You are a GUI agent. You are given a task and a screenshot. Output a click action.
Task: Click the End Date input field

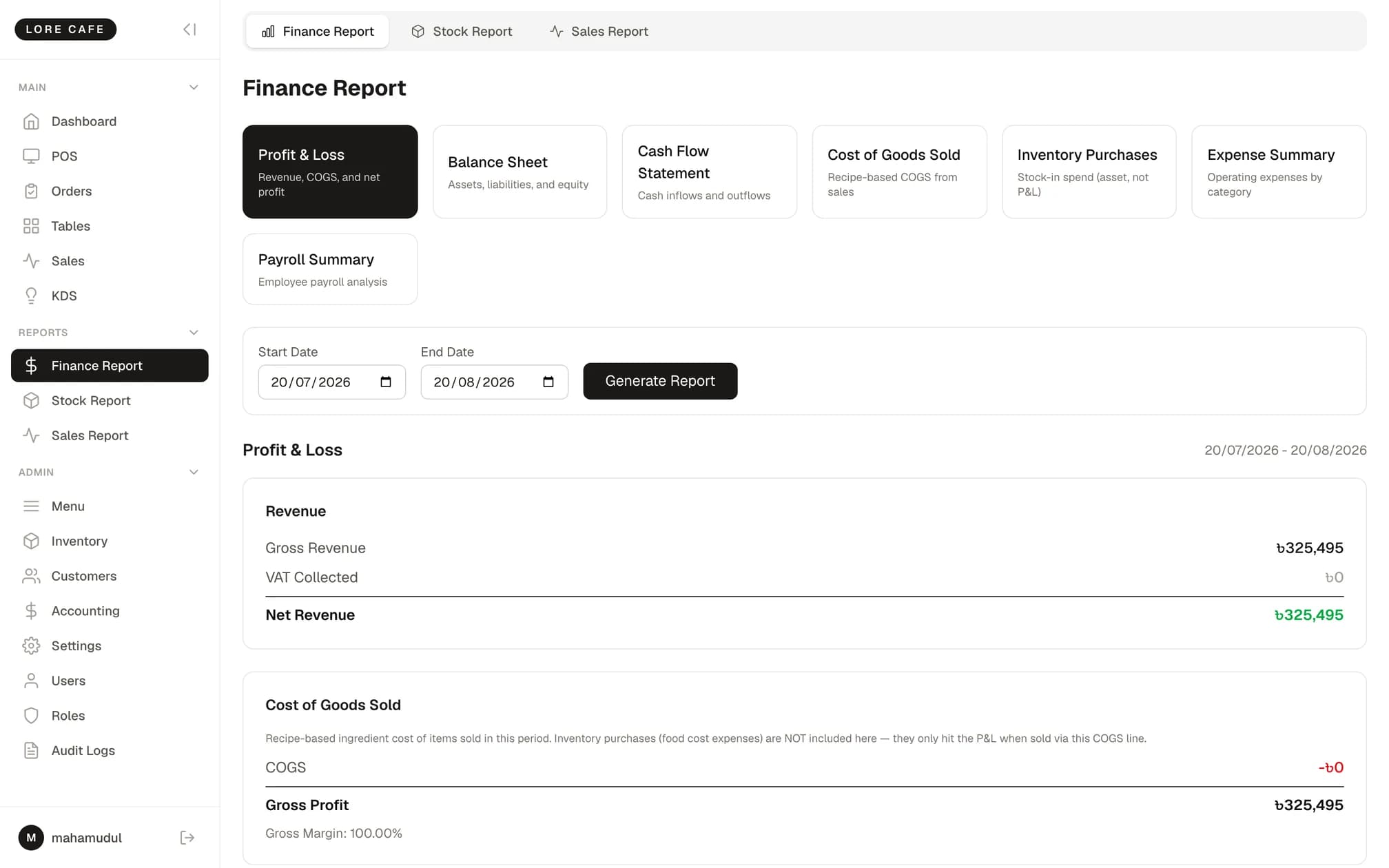pyautogui.click(x=495, y=382)
